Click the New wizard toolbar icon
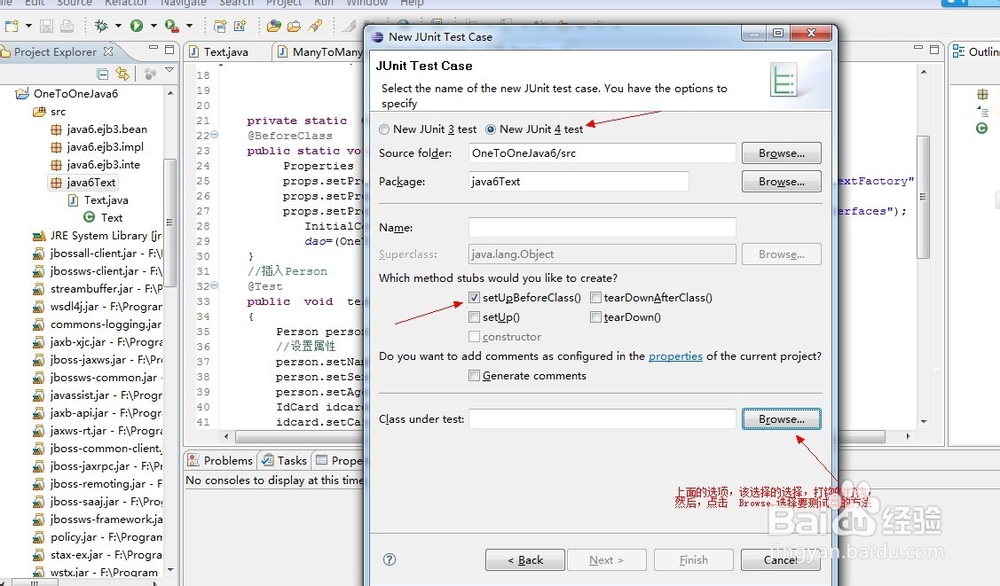 [11, 26]
